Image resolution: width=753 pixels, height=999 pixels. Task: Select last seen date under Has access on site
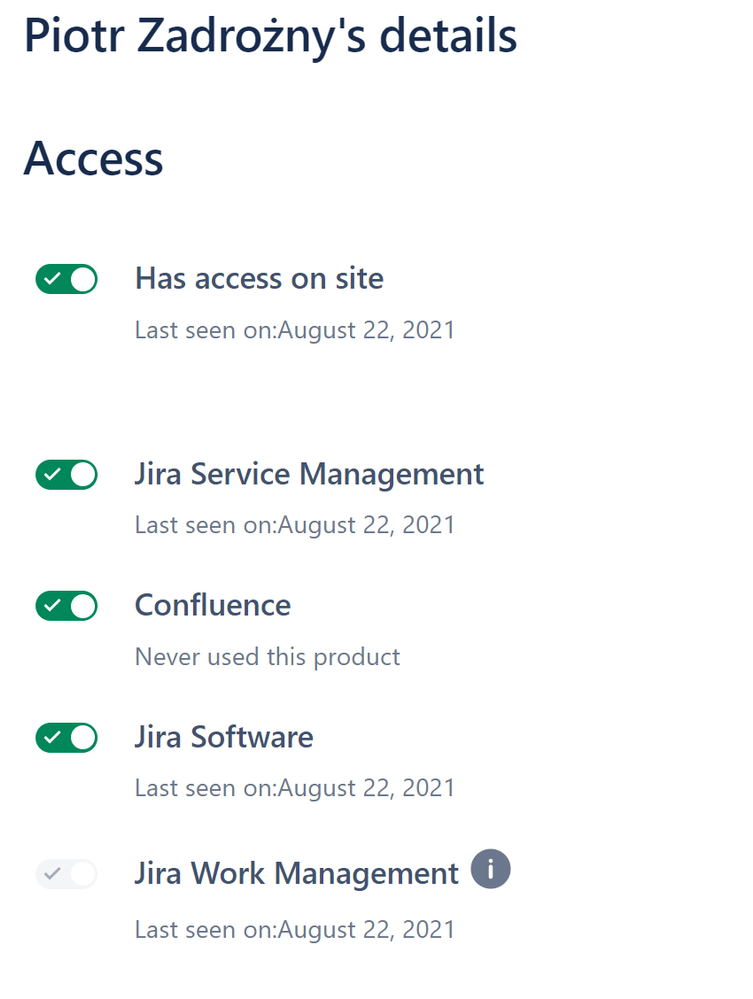pyautogui.click(x=295, y=330)
